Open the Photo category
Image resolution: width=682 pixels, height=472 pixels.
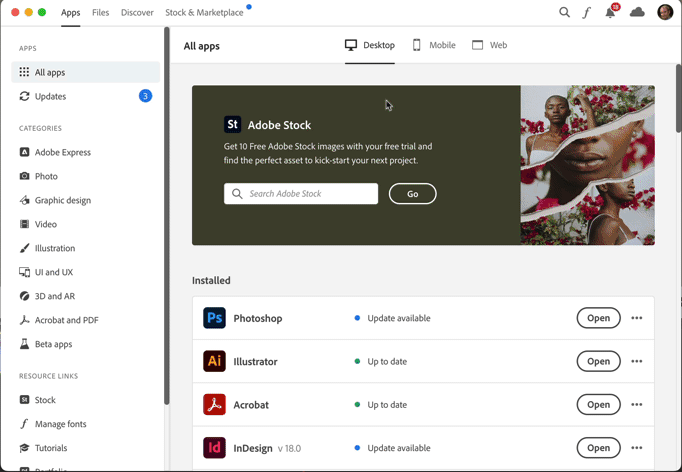click(x=38, y=176)
